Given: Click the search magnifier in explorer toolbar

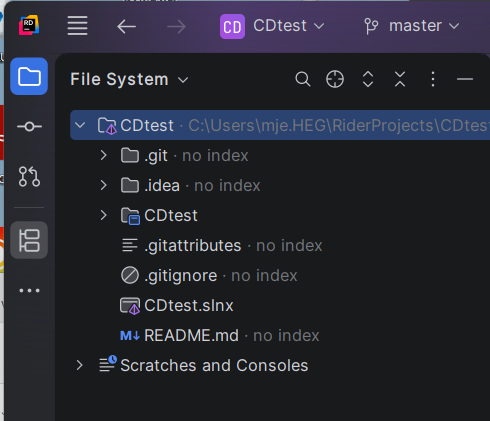Looking at the screenshot, I should (303, 79).
